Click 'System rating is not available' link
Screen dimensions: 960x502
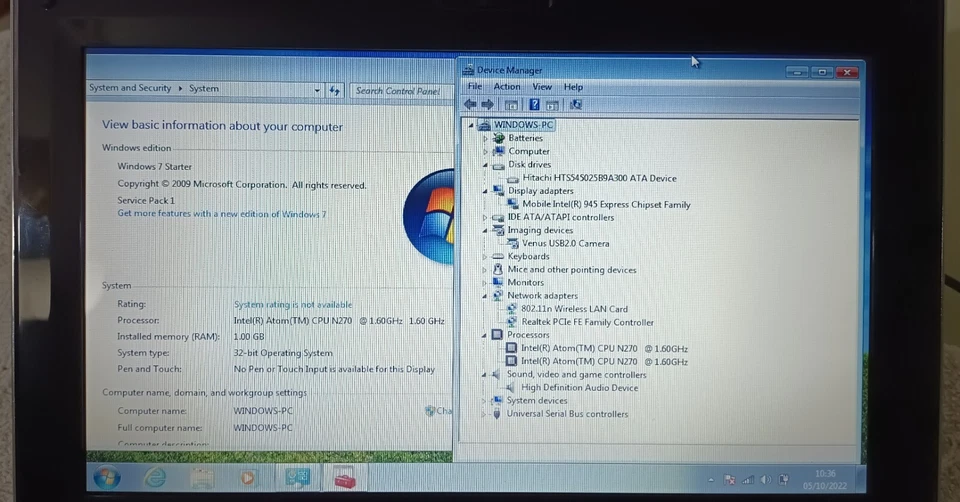point(293,304)
